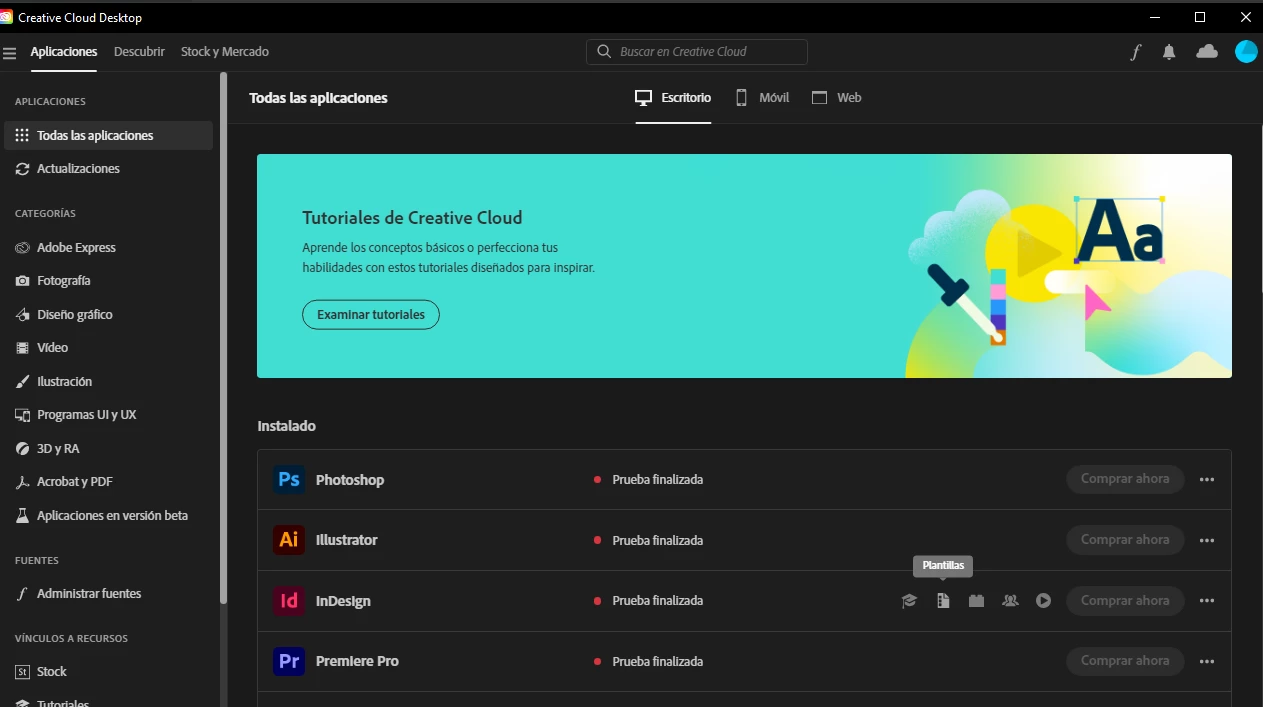Select the Escritorio platform tab
The image size is (1263, 707).
673,98
